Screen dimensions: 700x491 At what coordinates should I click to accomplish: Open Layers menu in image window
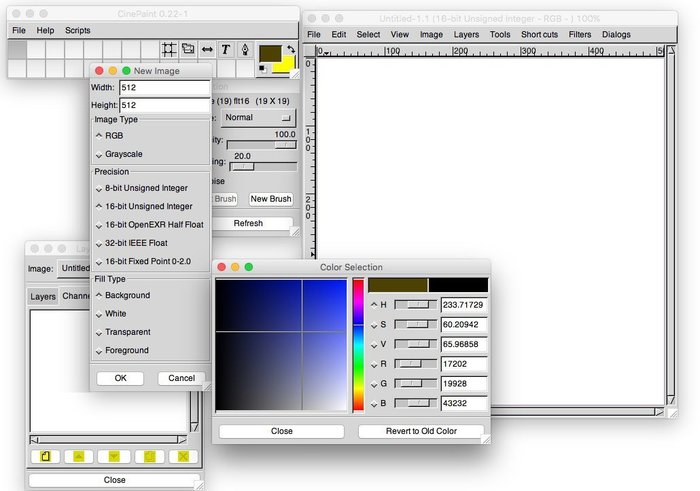(466, 34)
